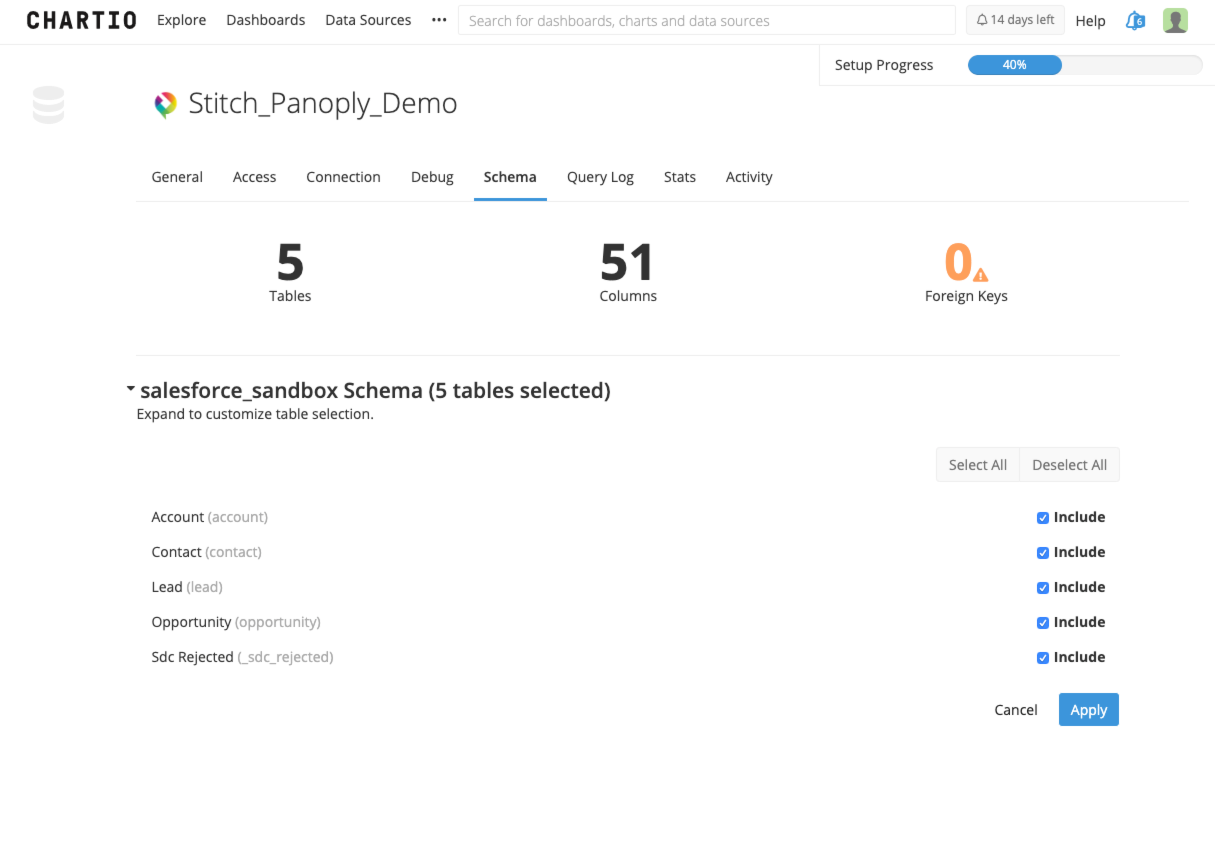Click the Deselect All button
This screenshot has width=1215, height=866.
pos(1069,465)
